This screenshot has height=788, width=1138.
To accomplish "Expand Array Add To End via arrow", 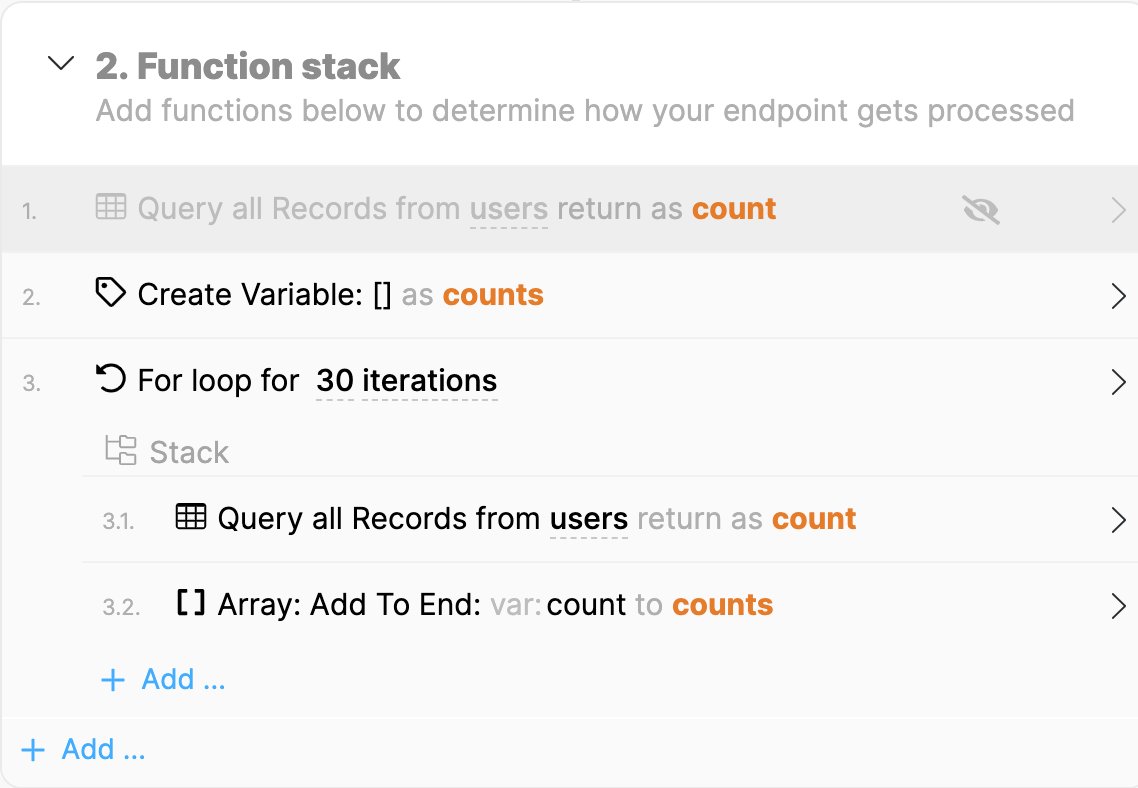I will 1118,605.
